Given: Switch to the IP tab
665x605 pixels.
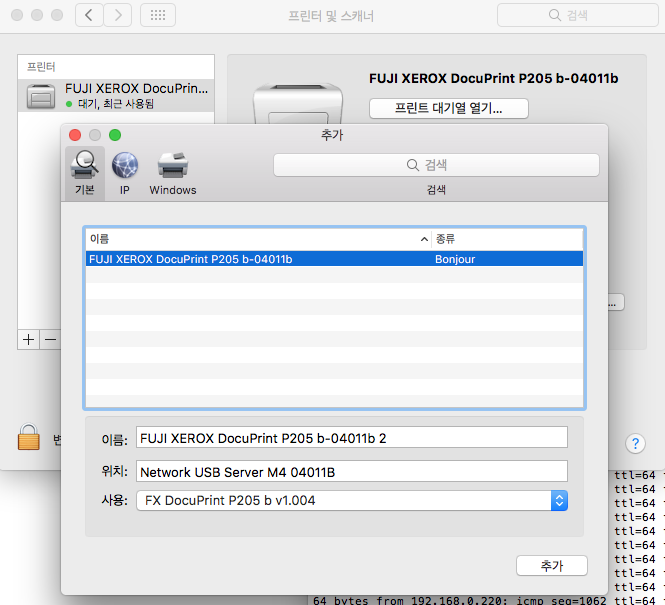Looking at the screenshot, I should click(x=125, y=173).
